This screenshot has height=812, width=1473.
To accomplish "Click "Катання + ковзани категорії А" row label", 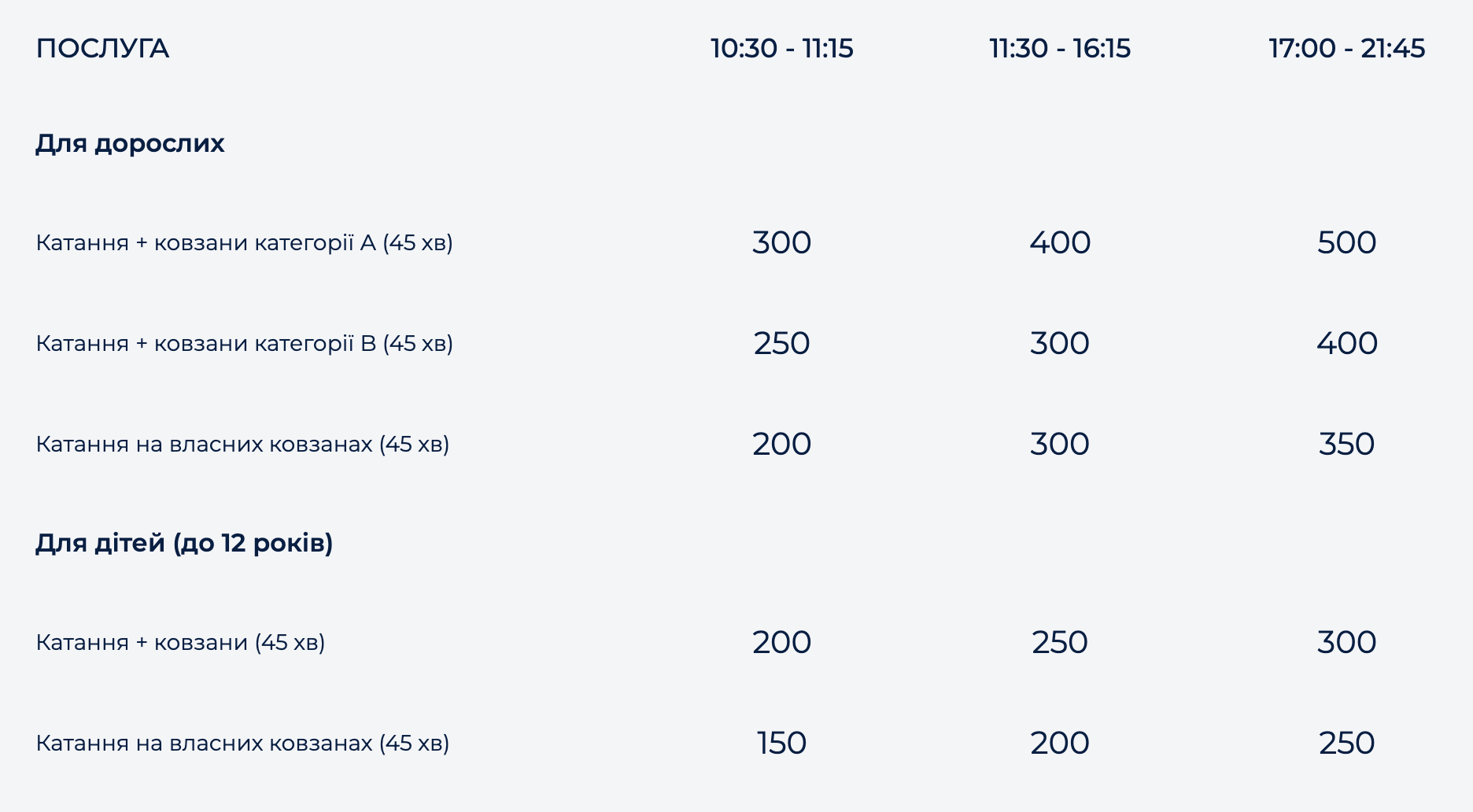I will click(244, 242).
